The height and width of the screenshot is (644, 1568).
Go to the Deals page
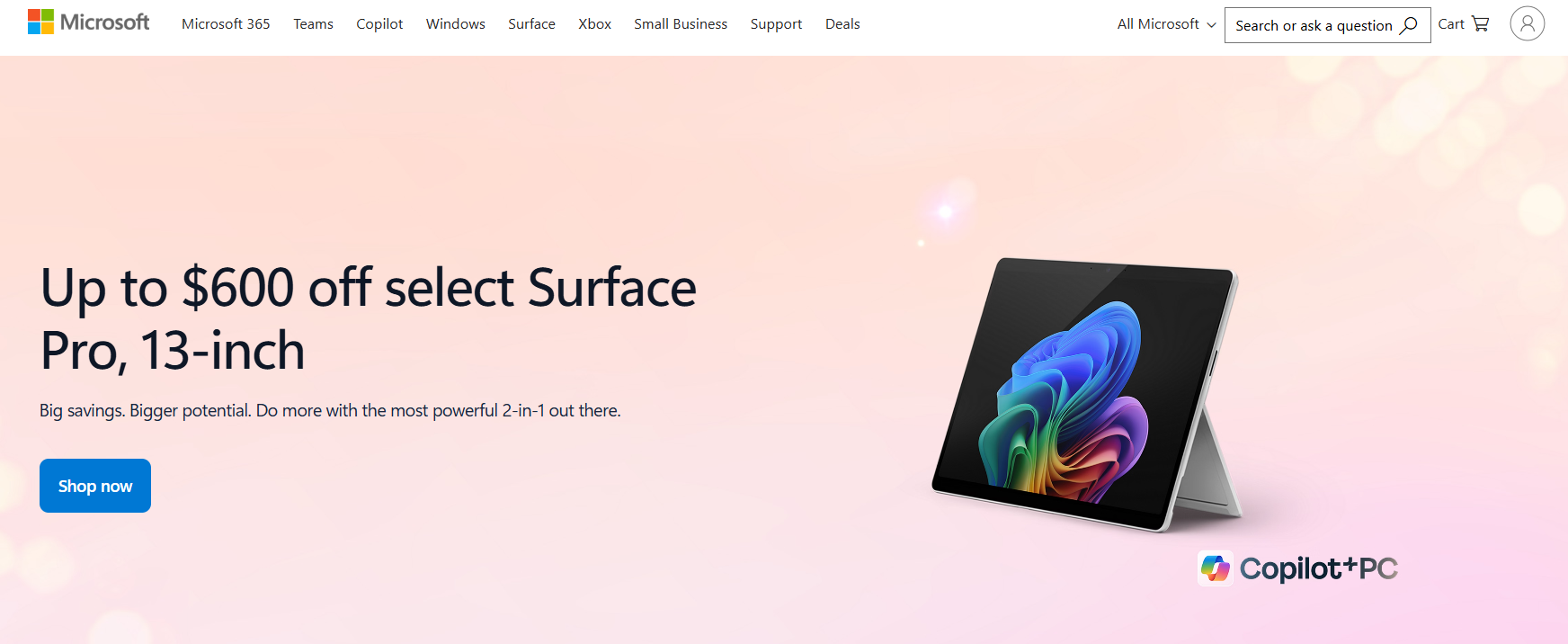click(x=842, y=24)
